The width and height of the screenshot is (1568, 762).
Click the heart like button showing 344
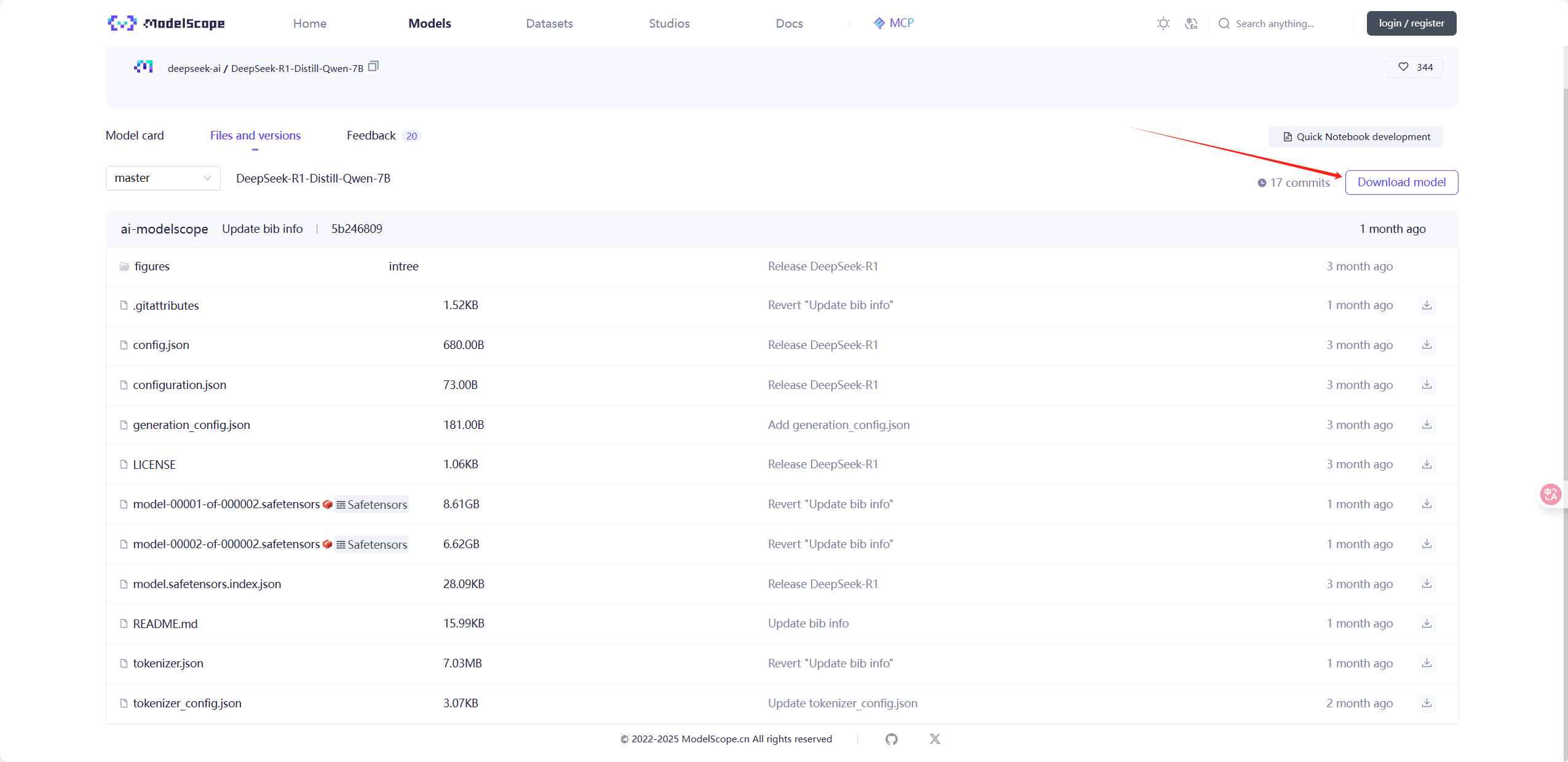pos(1414,67)
